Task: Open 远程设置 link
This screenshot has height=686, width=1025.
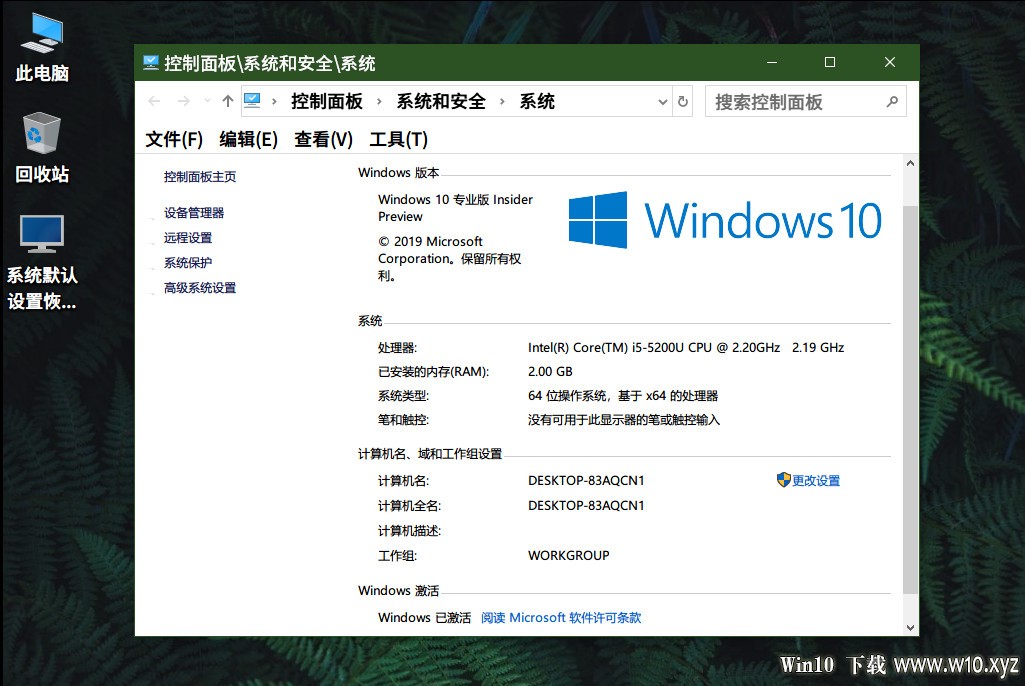Action: pyautogui.click(x=188, y=237)
